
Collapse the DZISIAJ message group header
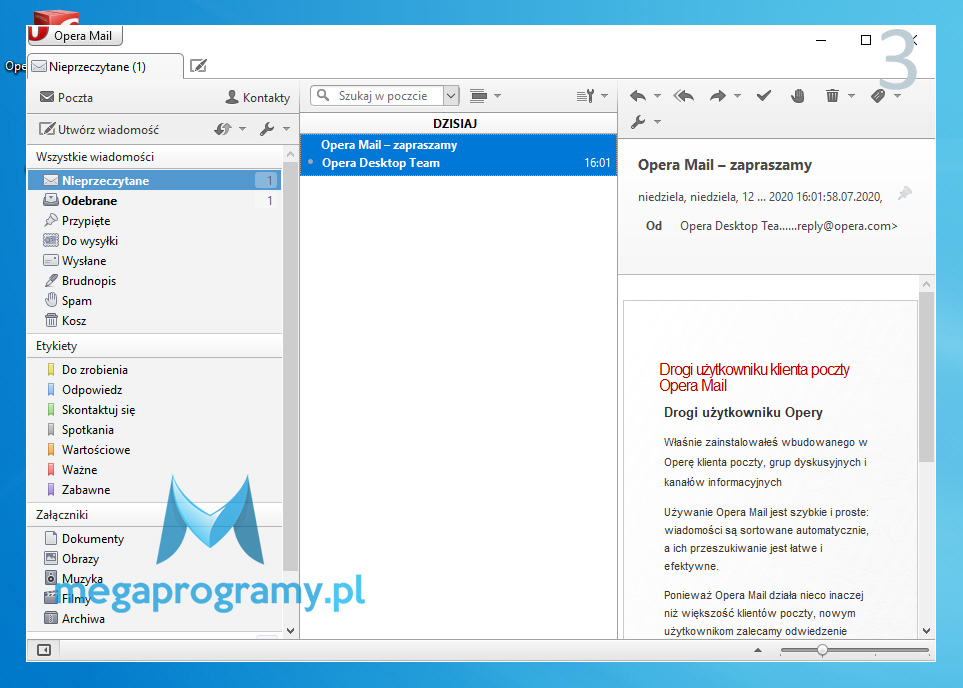click(x=458, y=123)
